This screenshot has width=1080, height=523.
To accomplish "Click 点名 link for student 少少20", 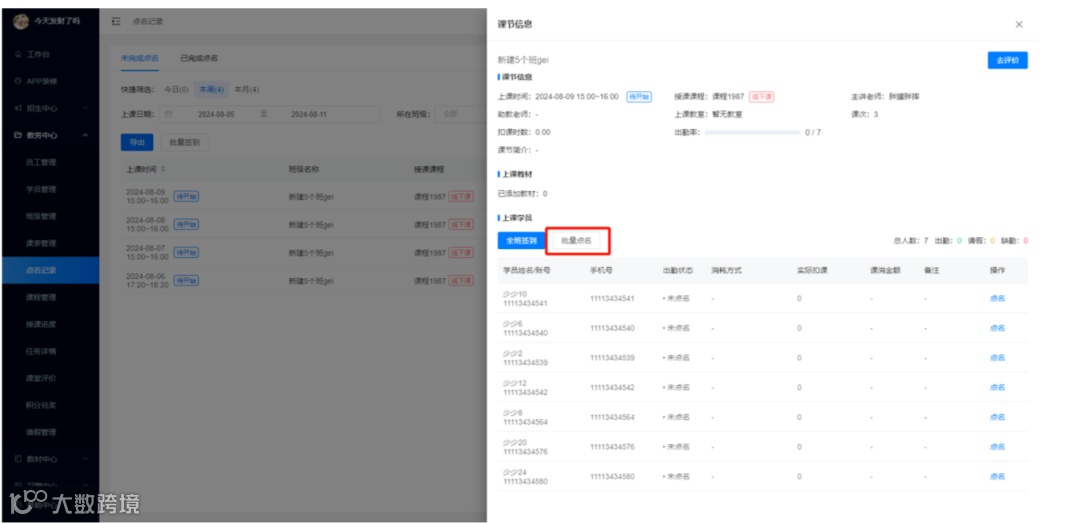I will pos(997,447).
